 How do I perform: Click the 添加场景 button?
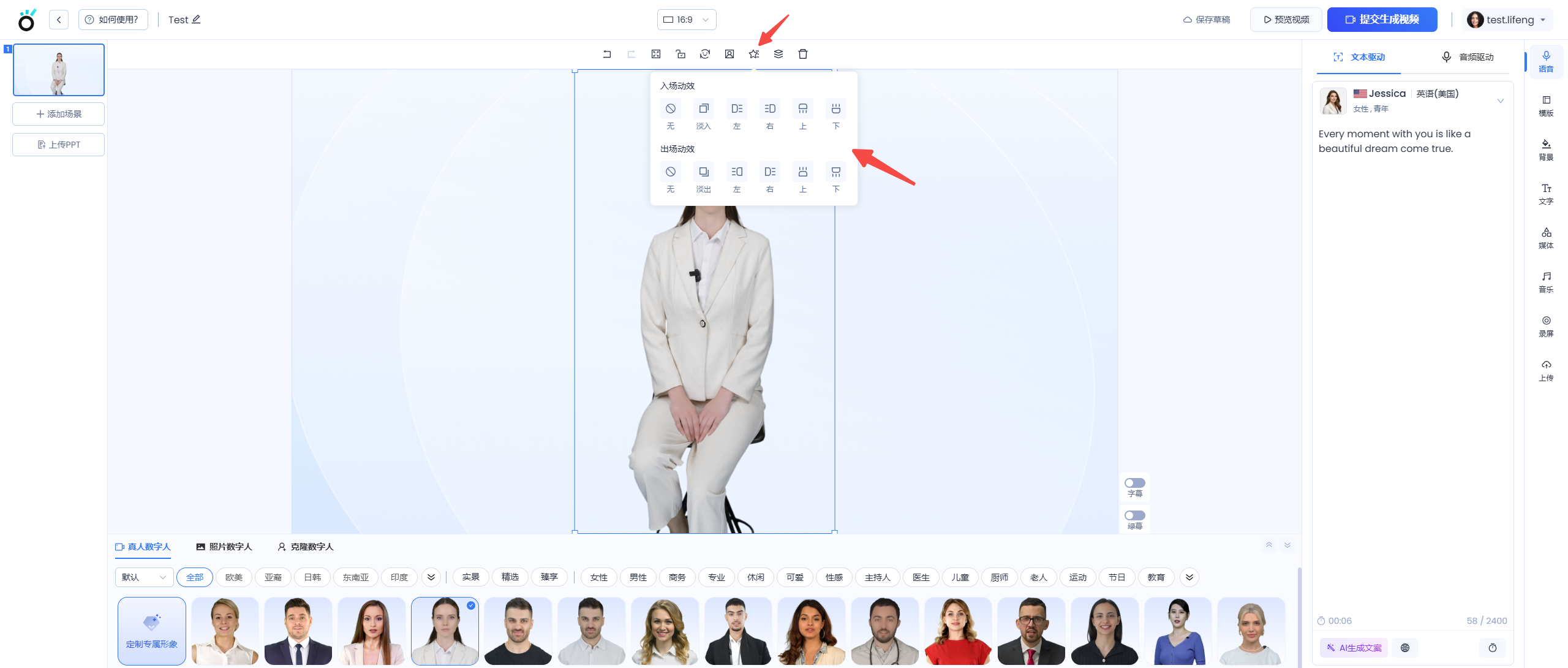tap(59, 114)
